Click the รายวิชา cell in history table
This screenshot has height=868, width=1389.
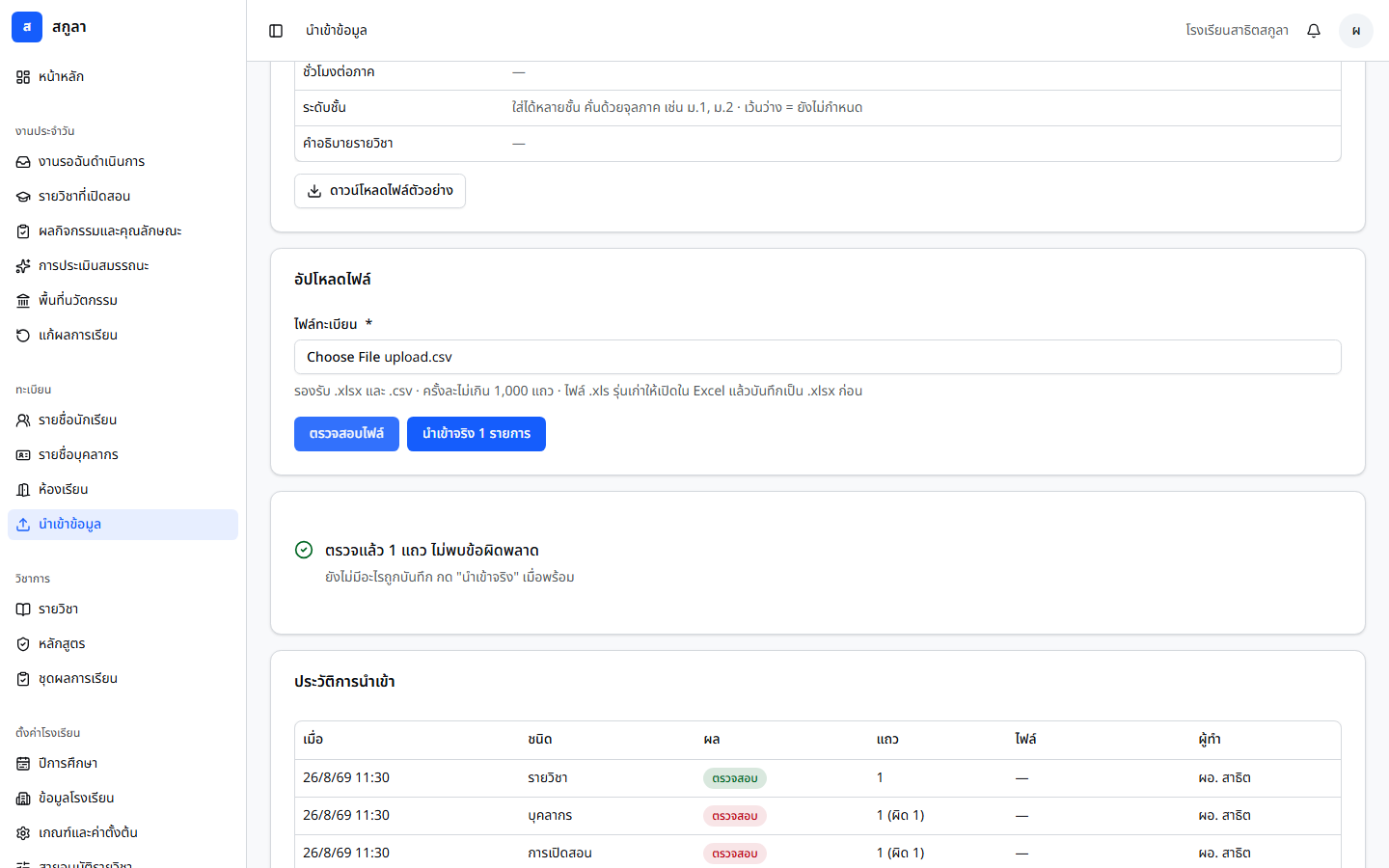tap(548, 778)
